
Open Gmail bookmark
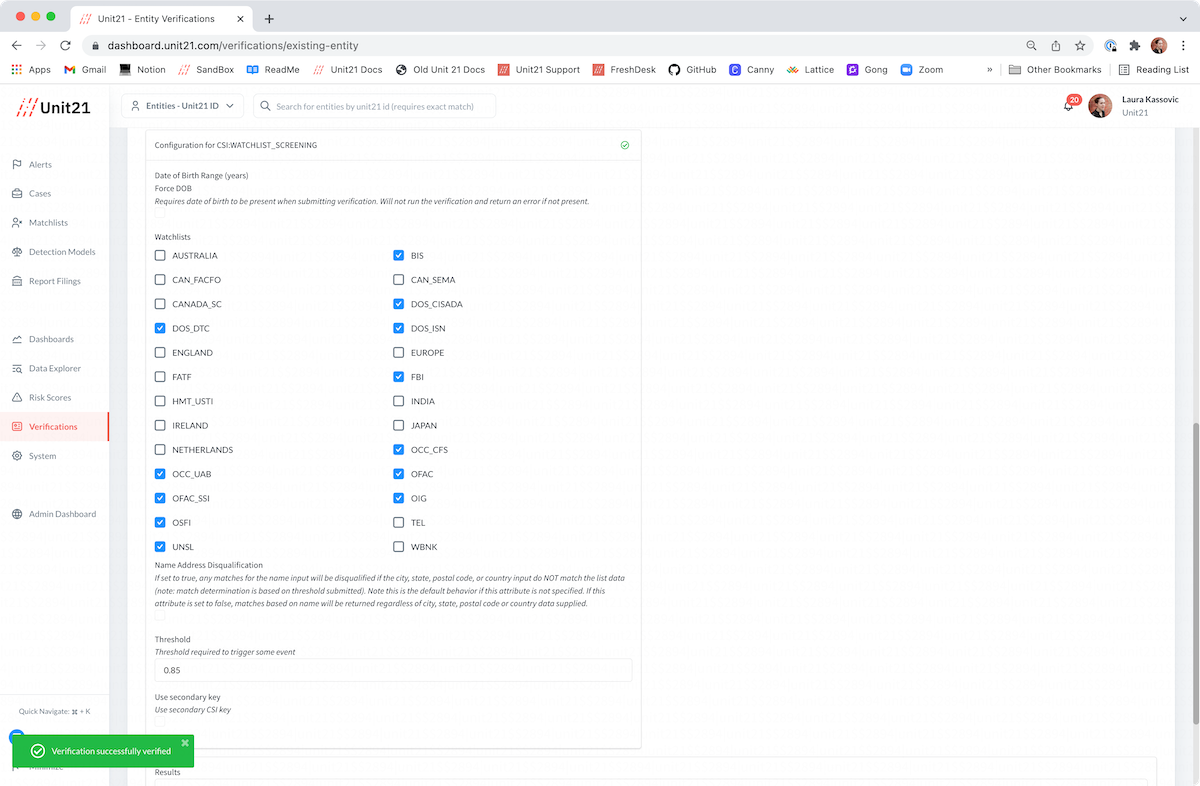tap(85, 70)
